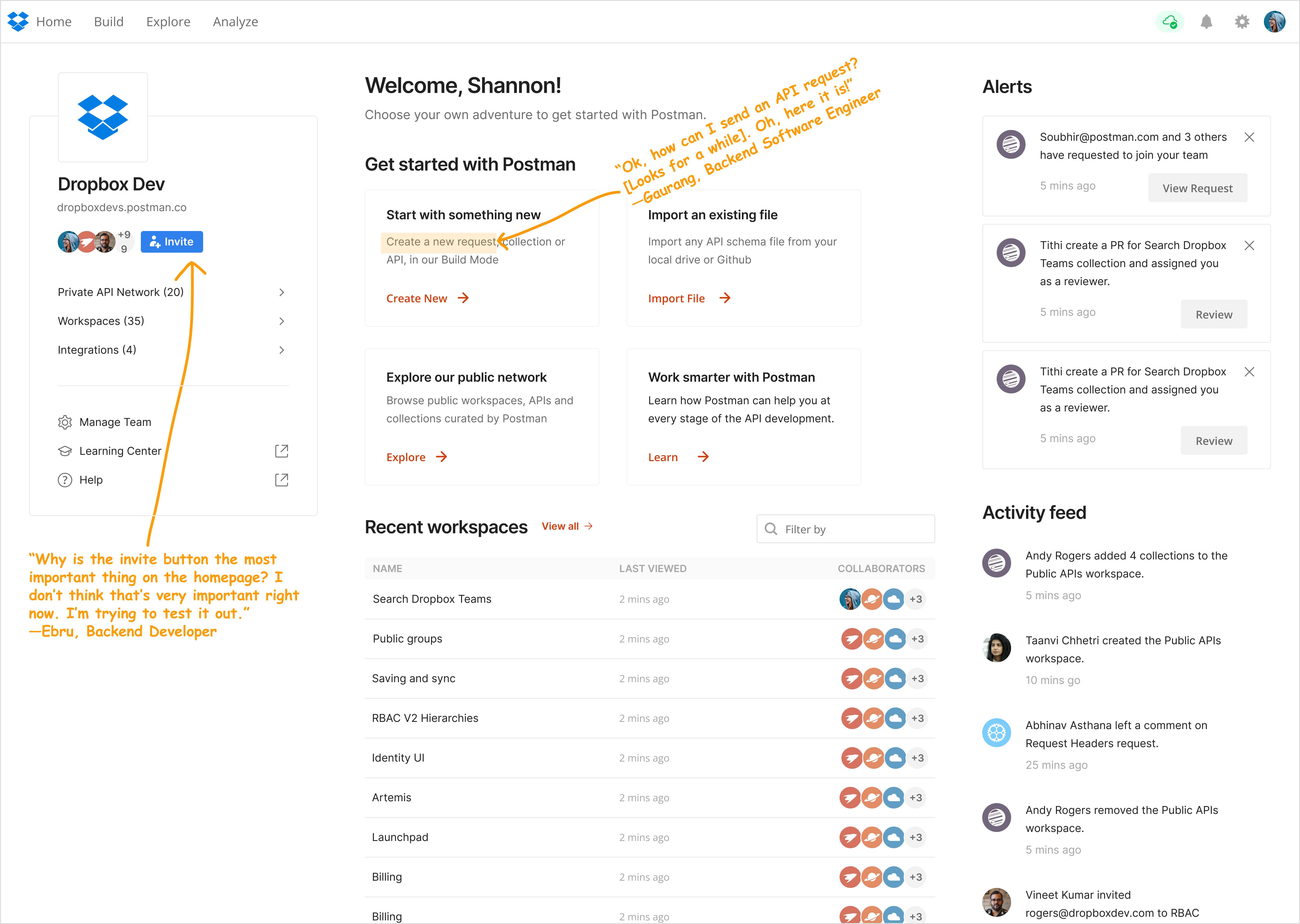Open Help external link icon
The height and width of the screenshot is (924, 1300).
pyautogui.click(x=282, y=480)
